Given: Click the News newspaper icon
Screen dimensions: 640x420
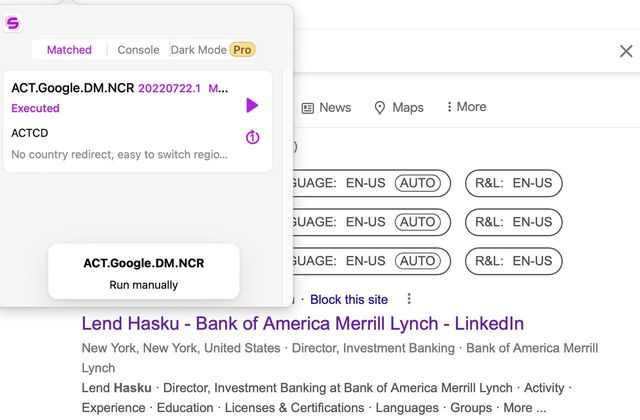Looking at the screenshot, I should [x=307, y=108].
